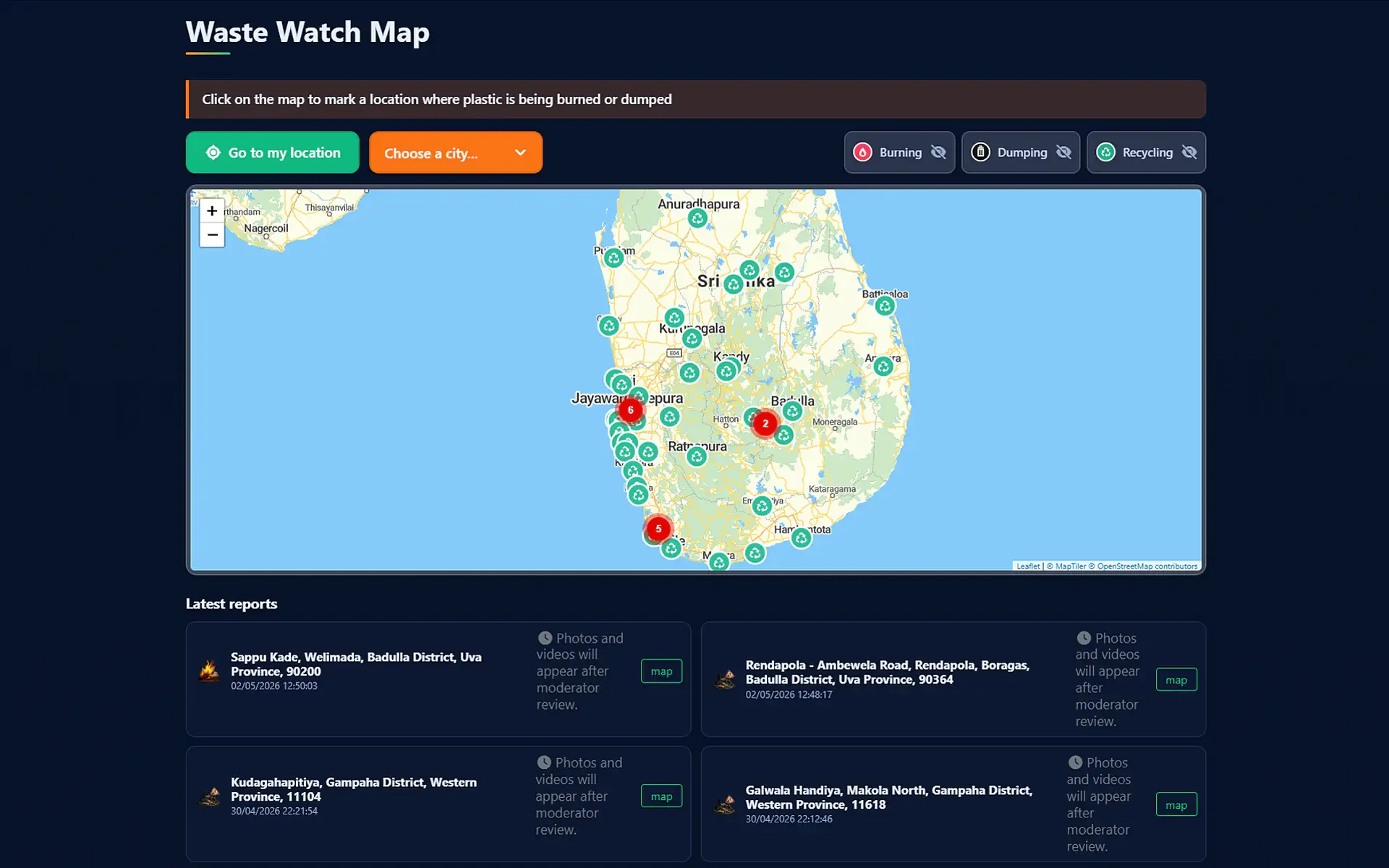Select the recycling marker covering Sri Lanka label
Screen dimensions: 1389x868
pyautogui.click(x=734, y=284)
